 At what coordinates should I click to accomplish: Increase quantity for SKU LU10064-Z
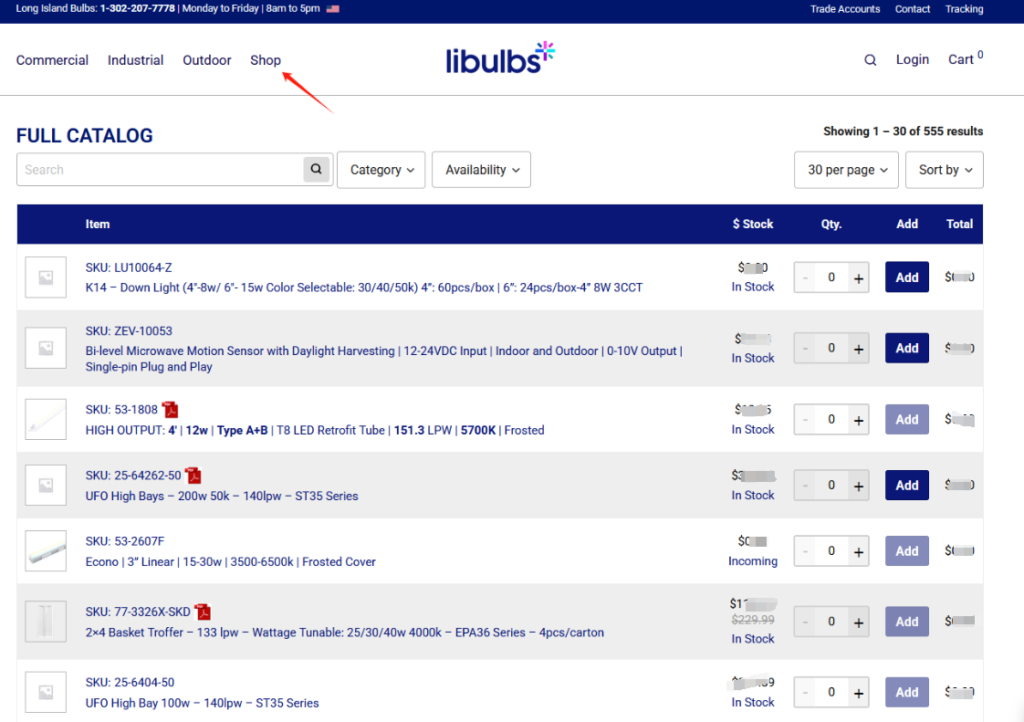(x=858, y=278)
